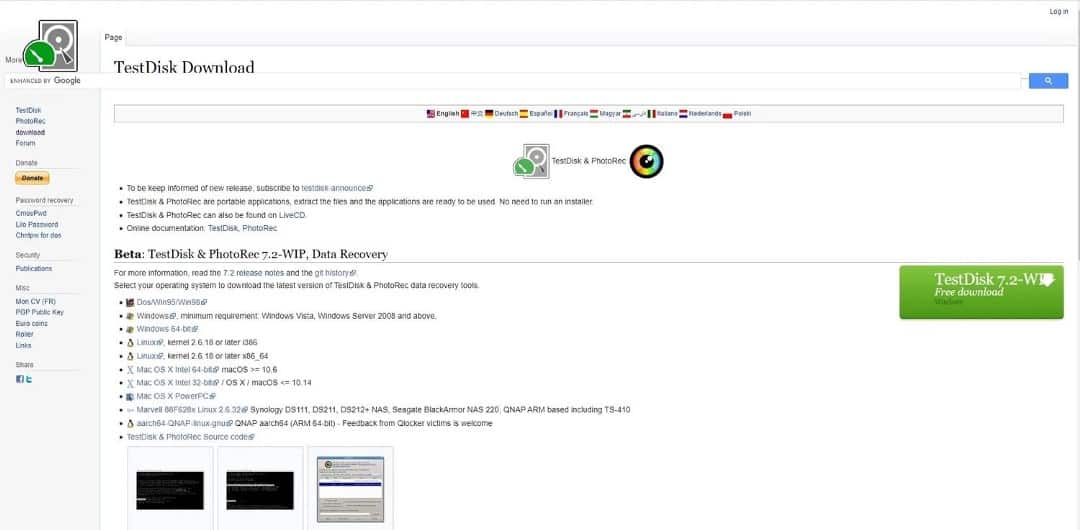The image size is (1080, 530).
Task: Click the Dutch flag beside Nederlands
Action: 683,114
